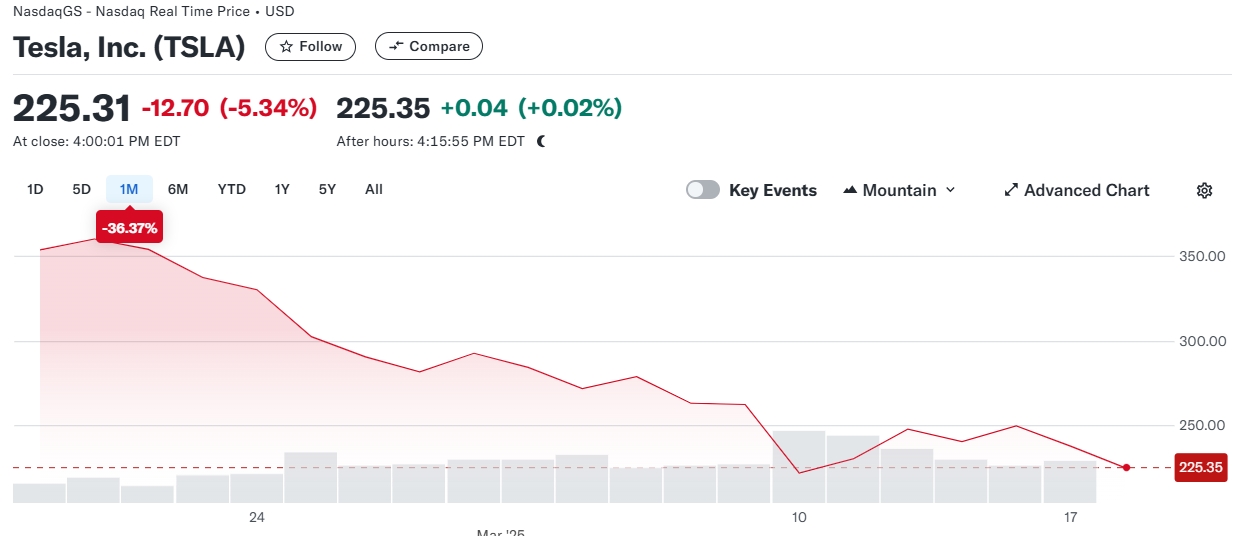
Task: Click the -36.37% change badge
Action: click(x=129, y=228)
